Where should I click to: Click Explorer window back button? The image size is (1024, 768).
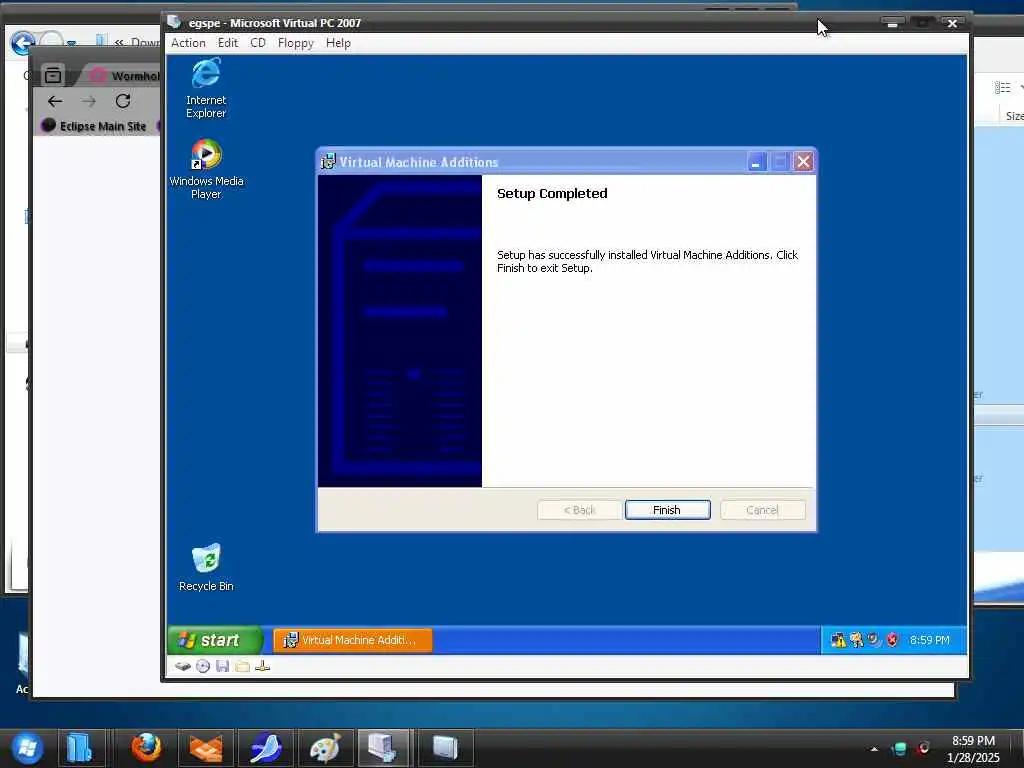(22, 44)
